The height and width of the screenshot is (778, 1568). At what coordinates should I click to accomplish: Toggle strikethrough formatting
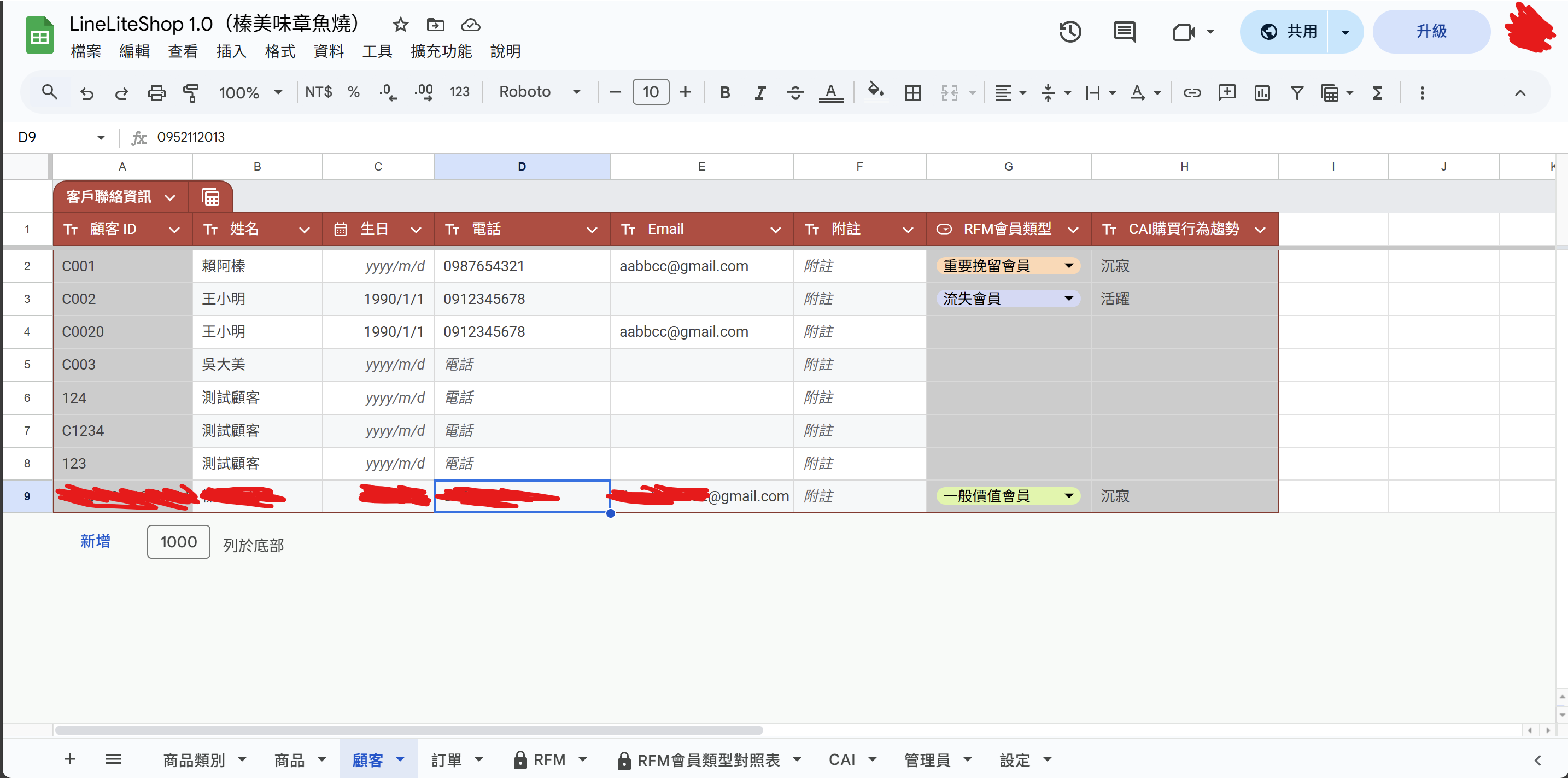click(x=794, y=92)
